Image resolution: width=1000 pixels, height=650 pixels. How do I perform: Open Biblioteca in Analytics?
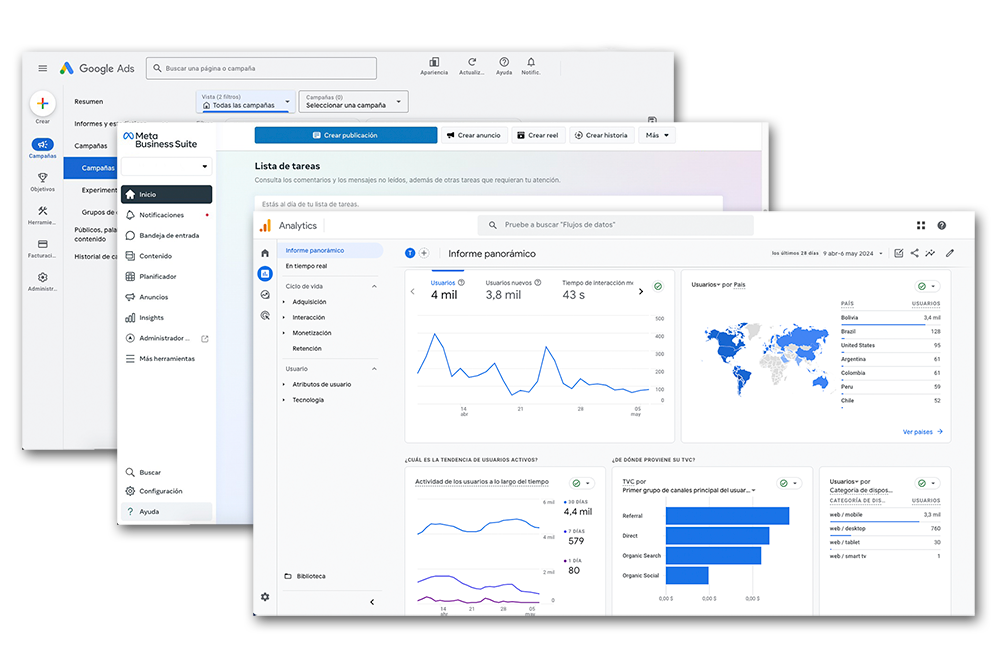point(305,576)
